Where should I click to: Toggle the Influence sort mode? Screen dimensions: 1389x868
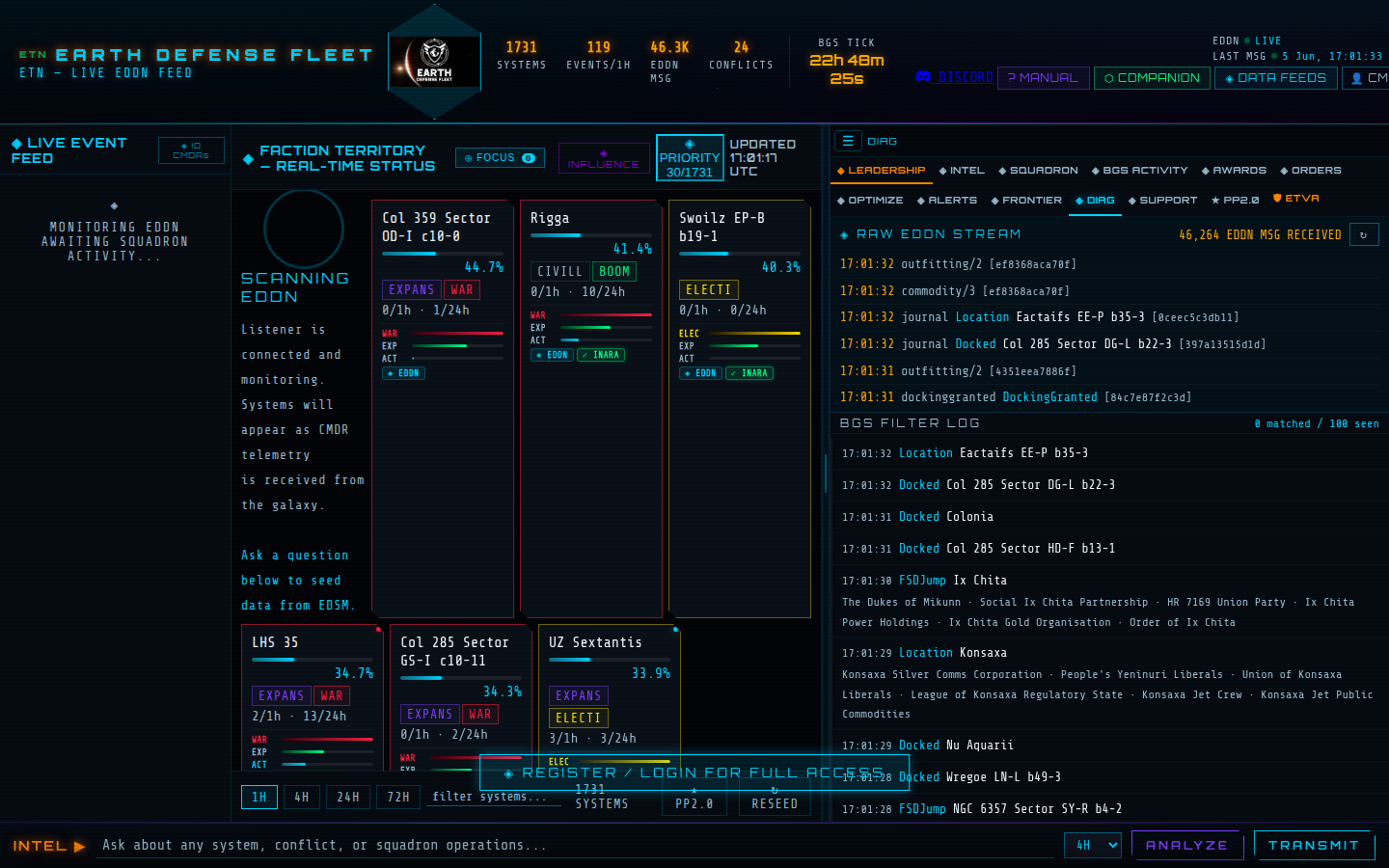coord(604,158)
